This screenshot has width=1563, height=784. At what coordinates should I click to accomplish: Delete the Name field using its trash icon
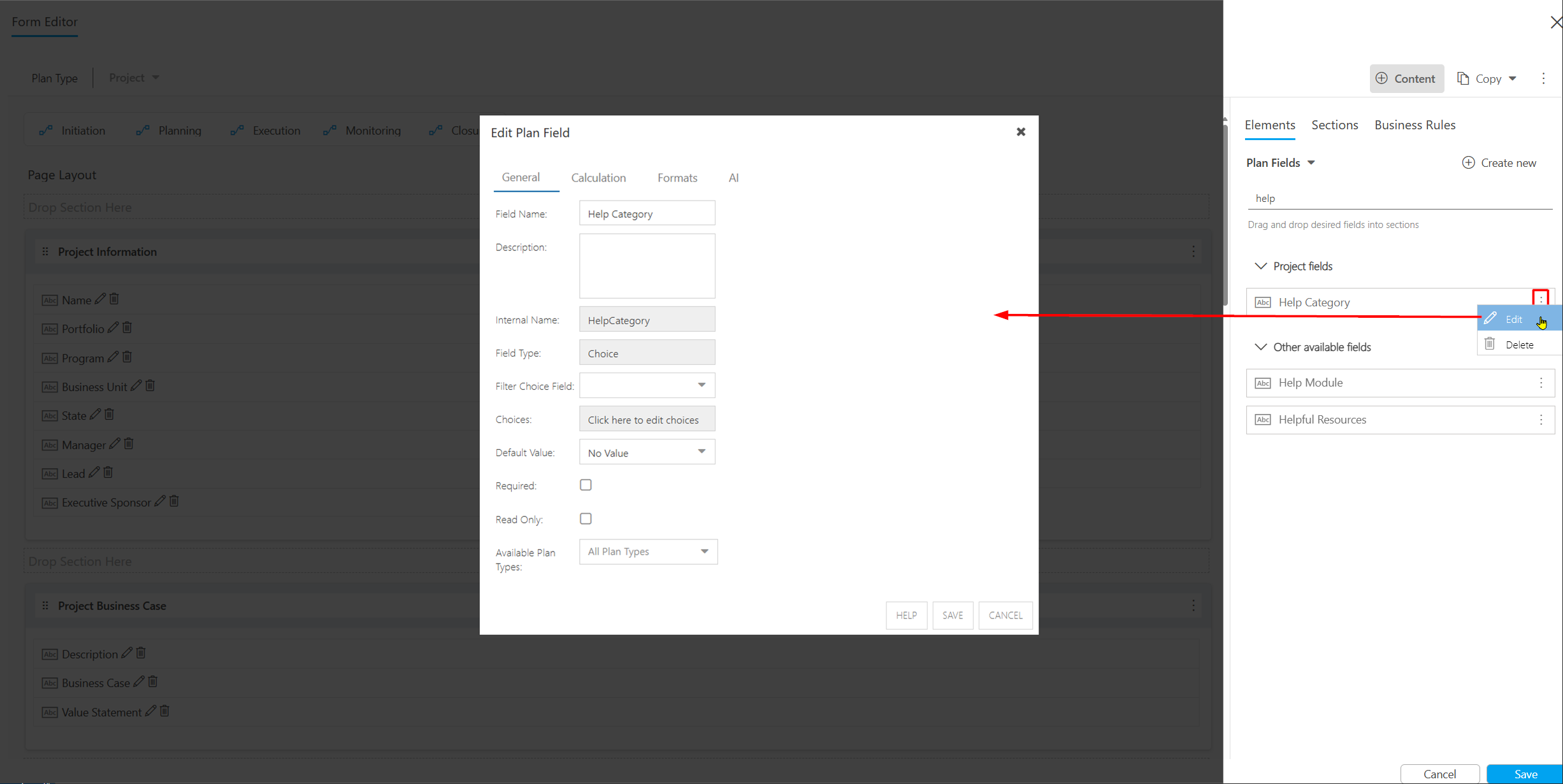(114, 299)
